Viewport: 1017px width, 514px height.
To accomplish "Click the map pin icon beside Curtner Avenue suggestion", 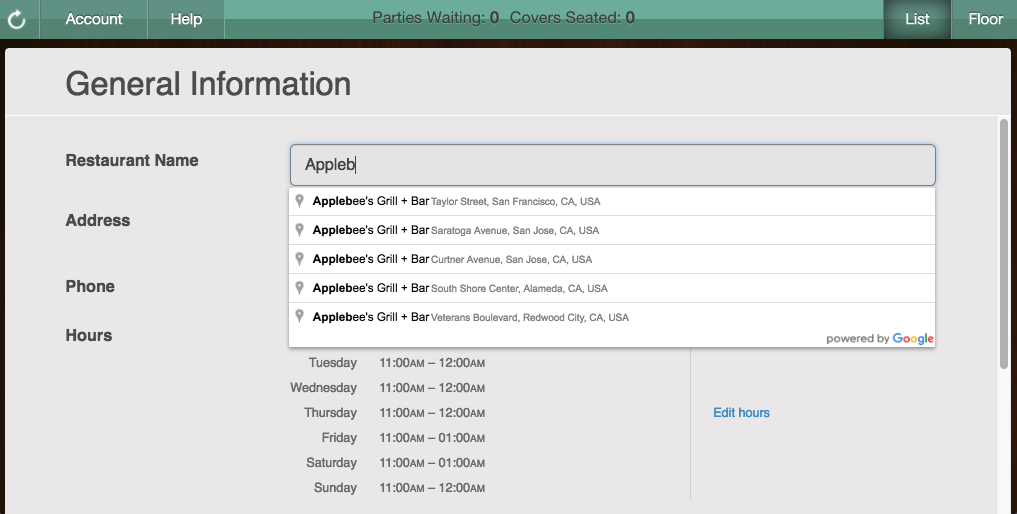I will (299, 258).
